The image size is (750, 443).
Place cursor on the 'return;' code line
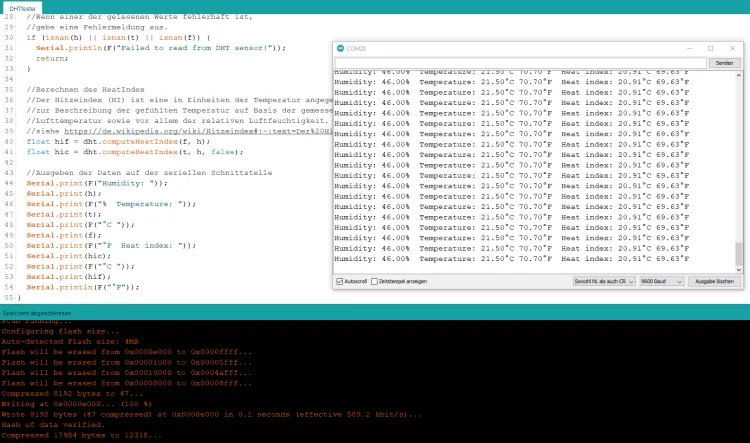point(52,59)
